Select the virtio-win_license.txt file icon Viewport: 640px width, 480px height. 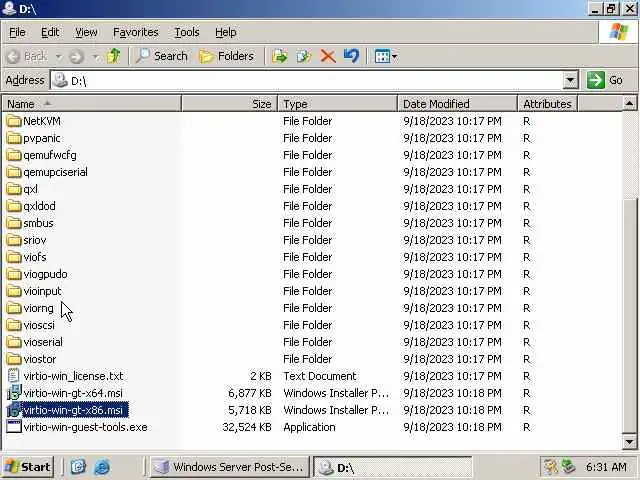14,376
